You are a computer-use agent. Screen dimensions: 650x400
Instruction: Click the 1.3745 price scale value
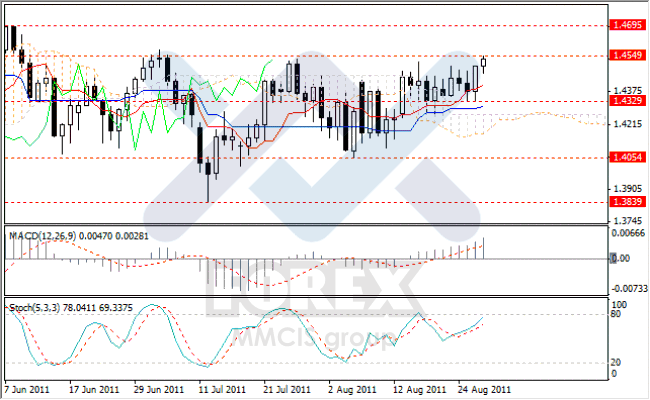pos(628,221)
